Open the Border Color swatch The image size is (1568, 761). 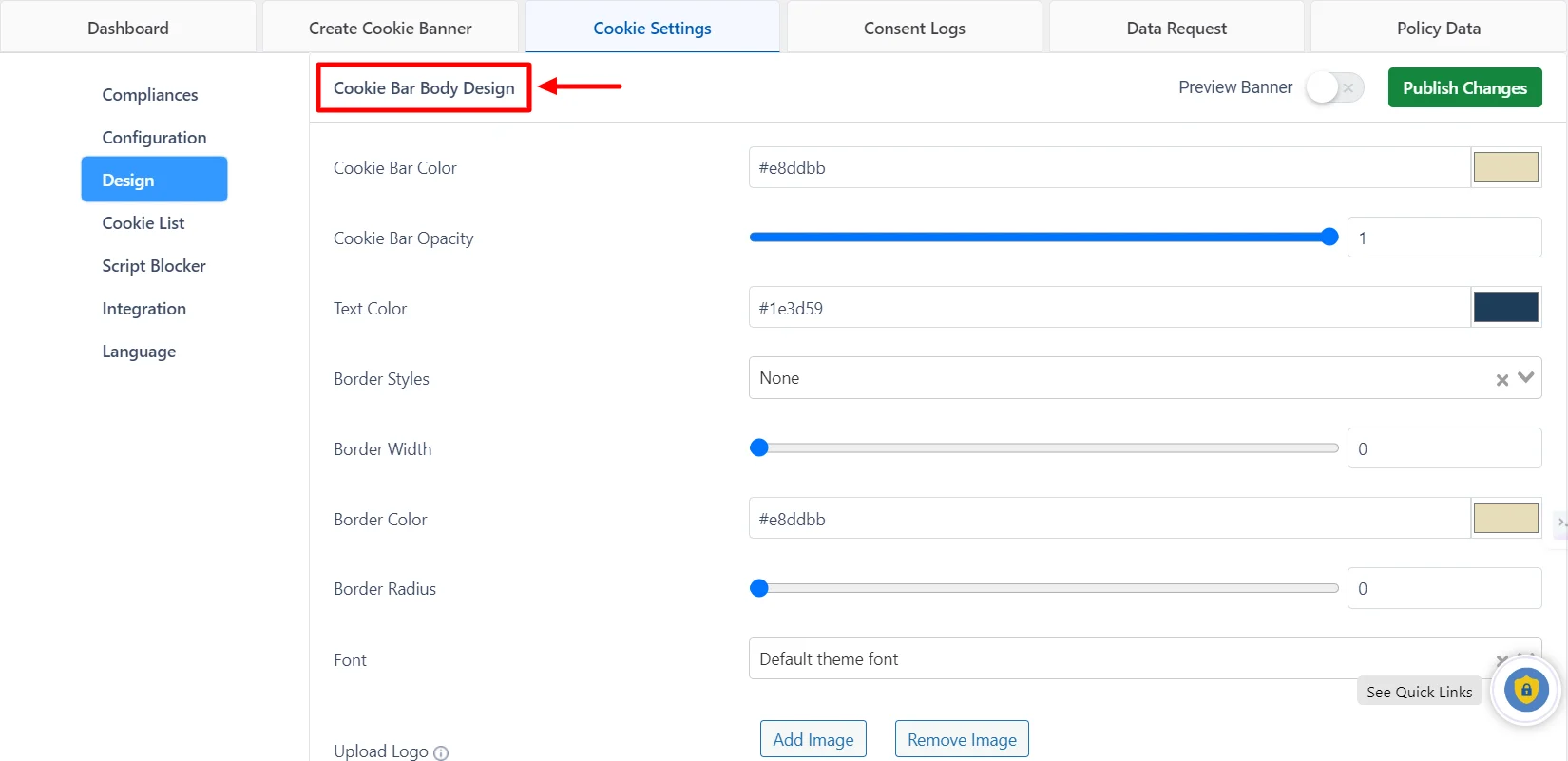[x=1505, y=519]
